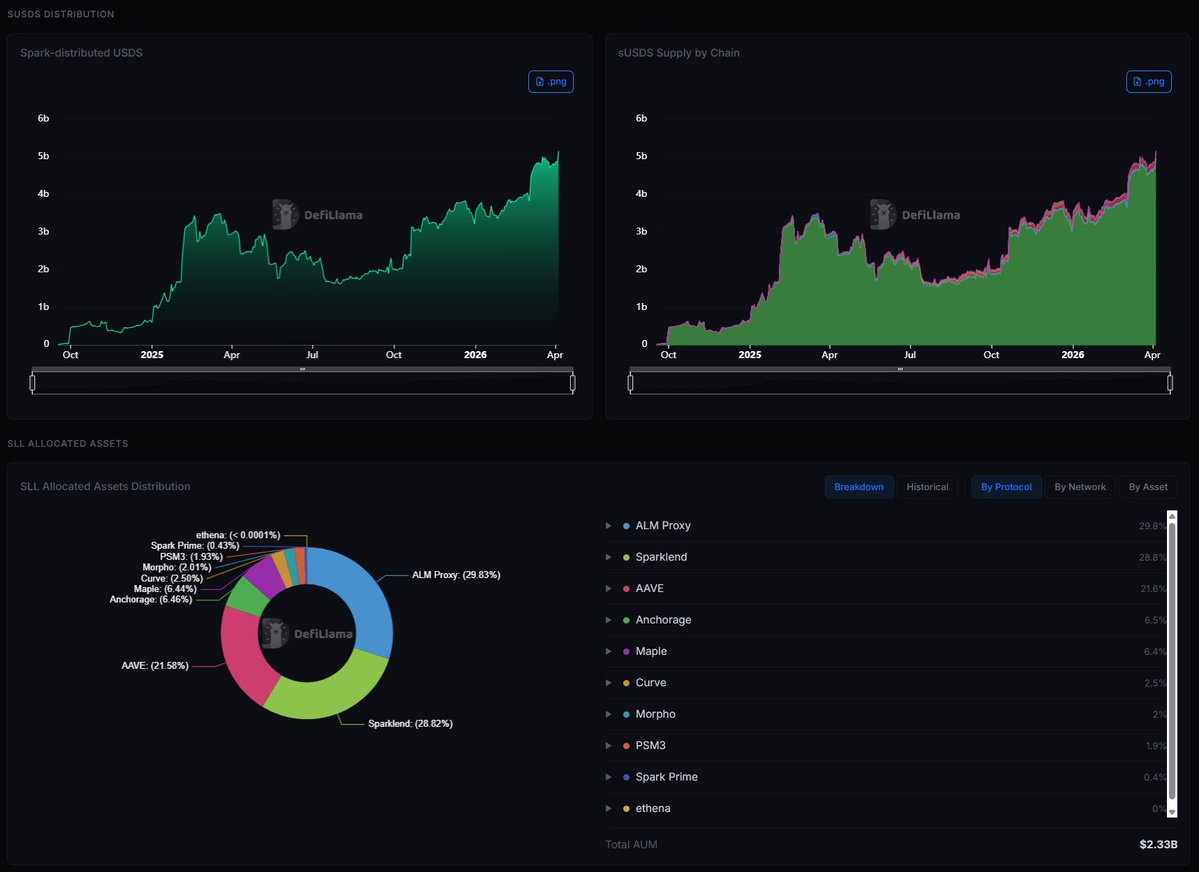Click the ethena protocol row label
Screen dimensions: 1199x872
(653, 808)
